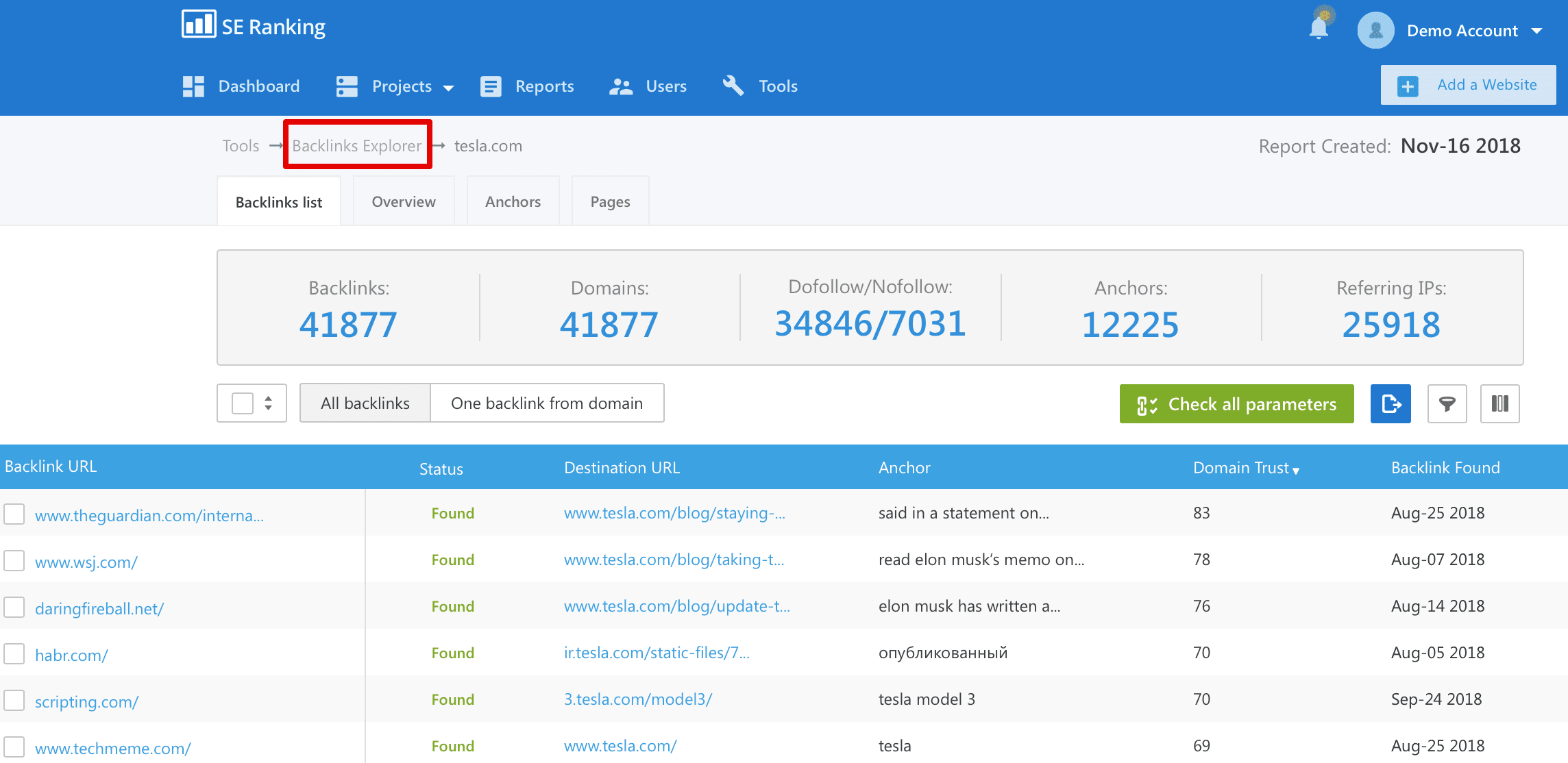Click the Referring IPs count 25918
Screen dimensions: 1568x763
1391,324
